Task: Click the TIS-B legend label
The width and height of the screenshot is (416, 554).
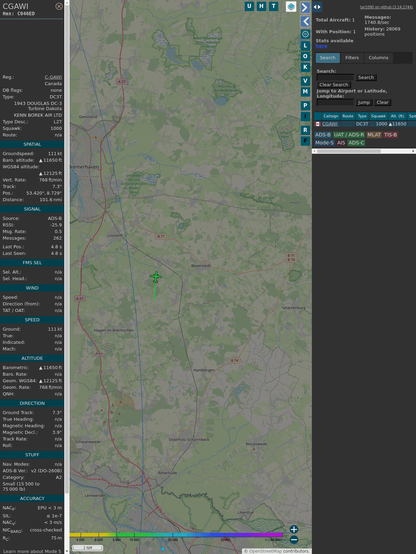Action: coord(391,135)
